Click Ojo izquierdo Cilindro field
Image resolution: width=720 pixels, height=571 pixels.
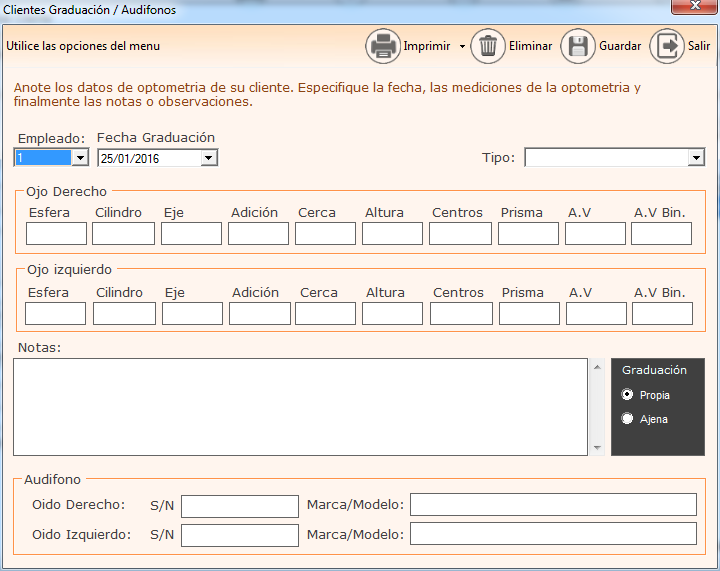(124, 313)
